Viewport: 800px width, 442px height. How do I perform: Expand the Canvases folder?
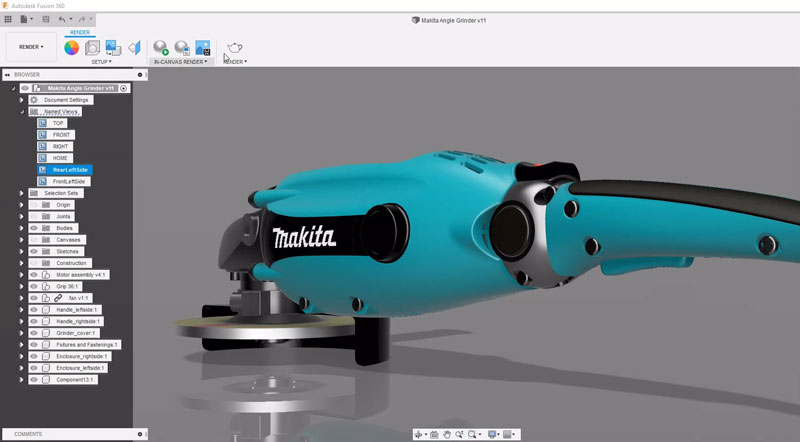pos(21,240)
